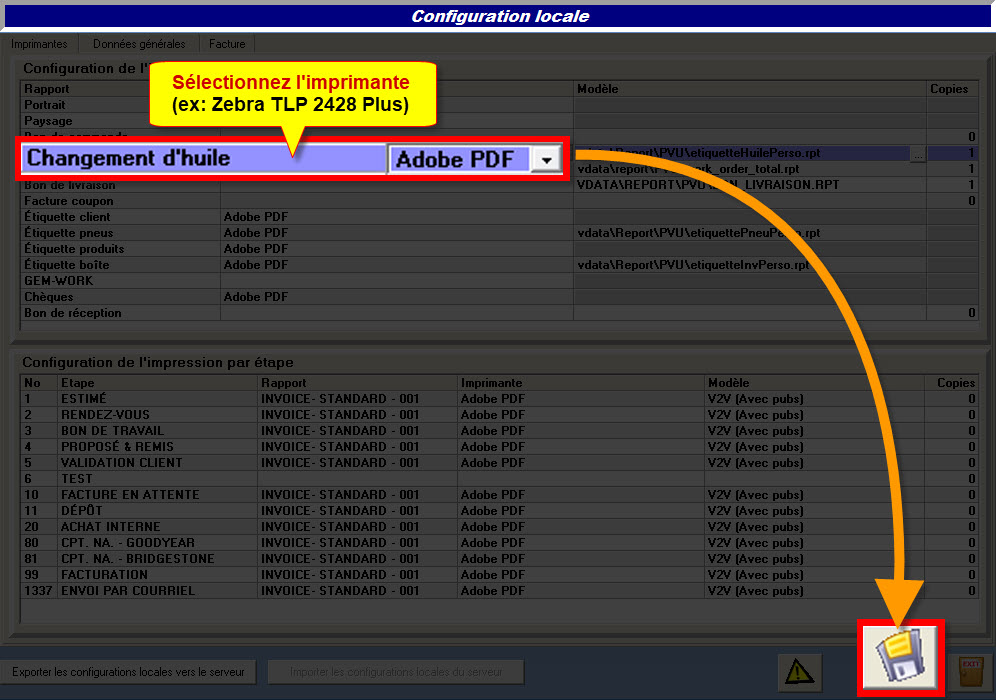Select the Étiquette pneus row label

click(120, 233)
